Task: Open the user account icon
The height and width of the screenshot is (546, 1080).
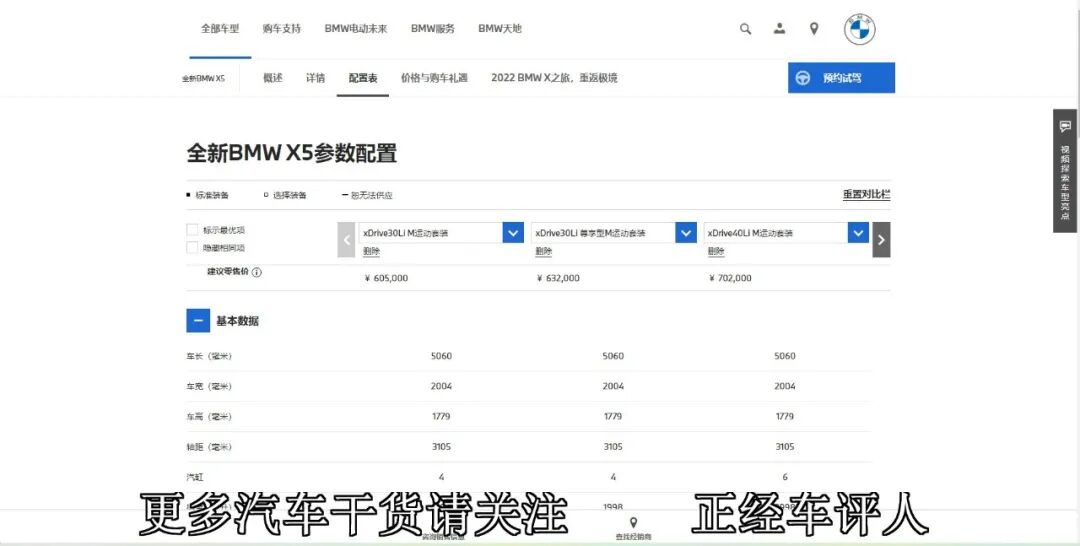Action: 779,28
